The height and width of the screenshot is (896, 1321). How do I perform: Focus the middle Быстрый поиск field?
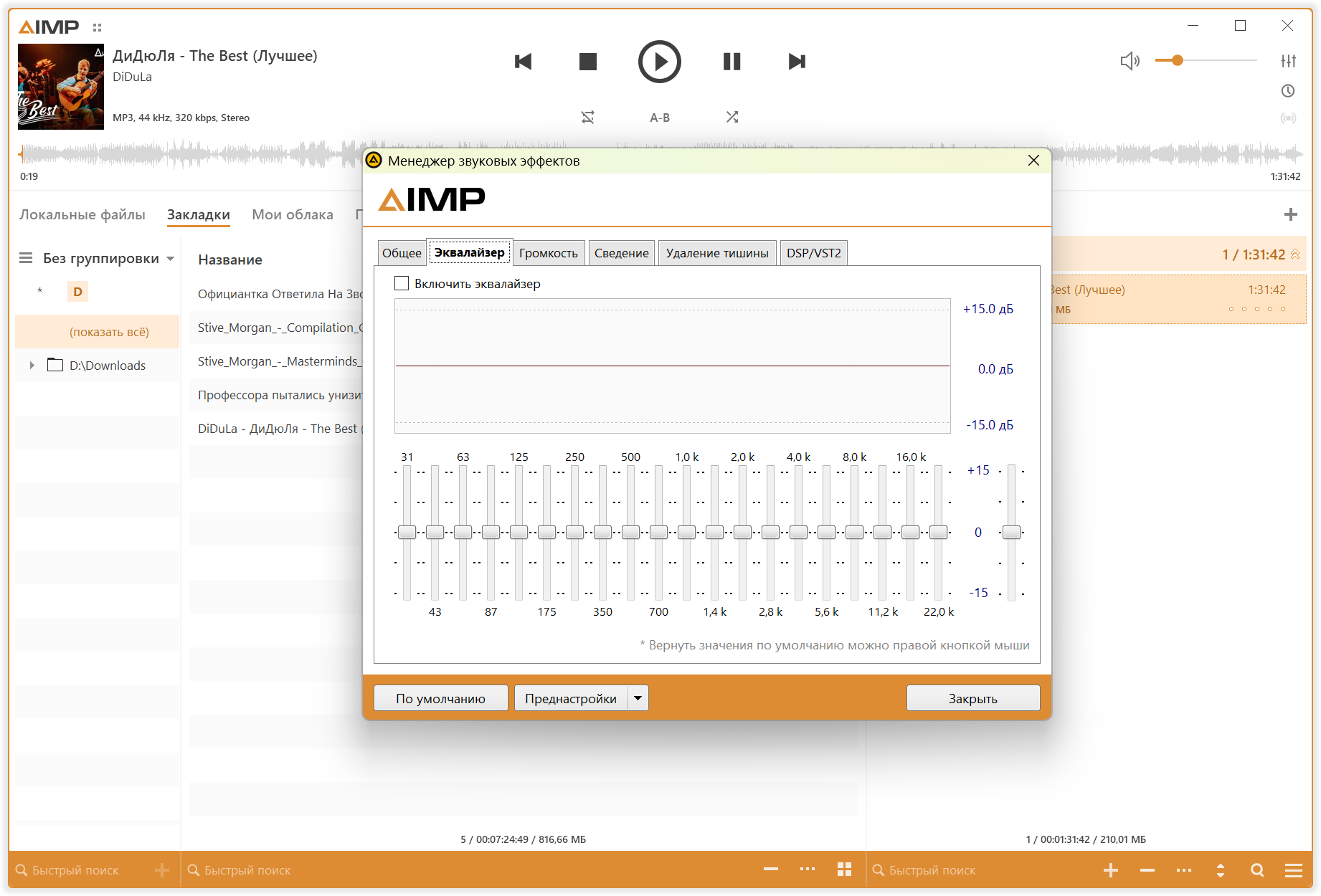[466, 870]
